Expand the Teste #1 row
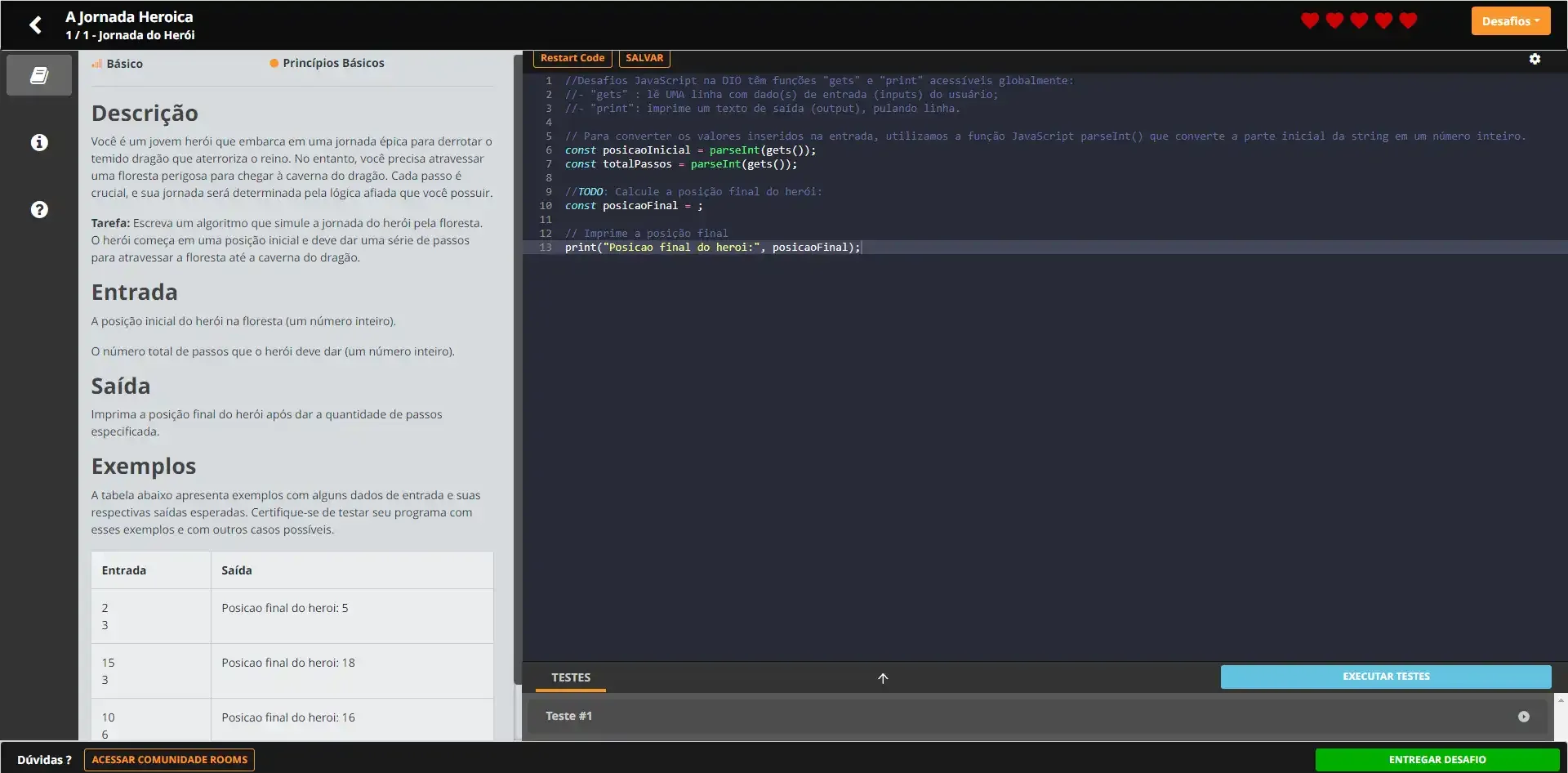Image resolution: width=1568 pixels, height=773 pixels. point(1039,717)
